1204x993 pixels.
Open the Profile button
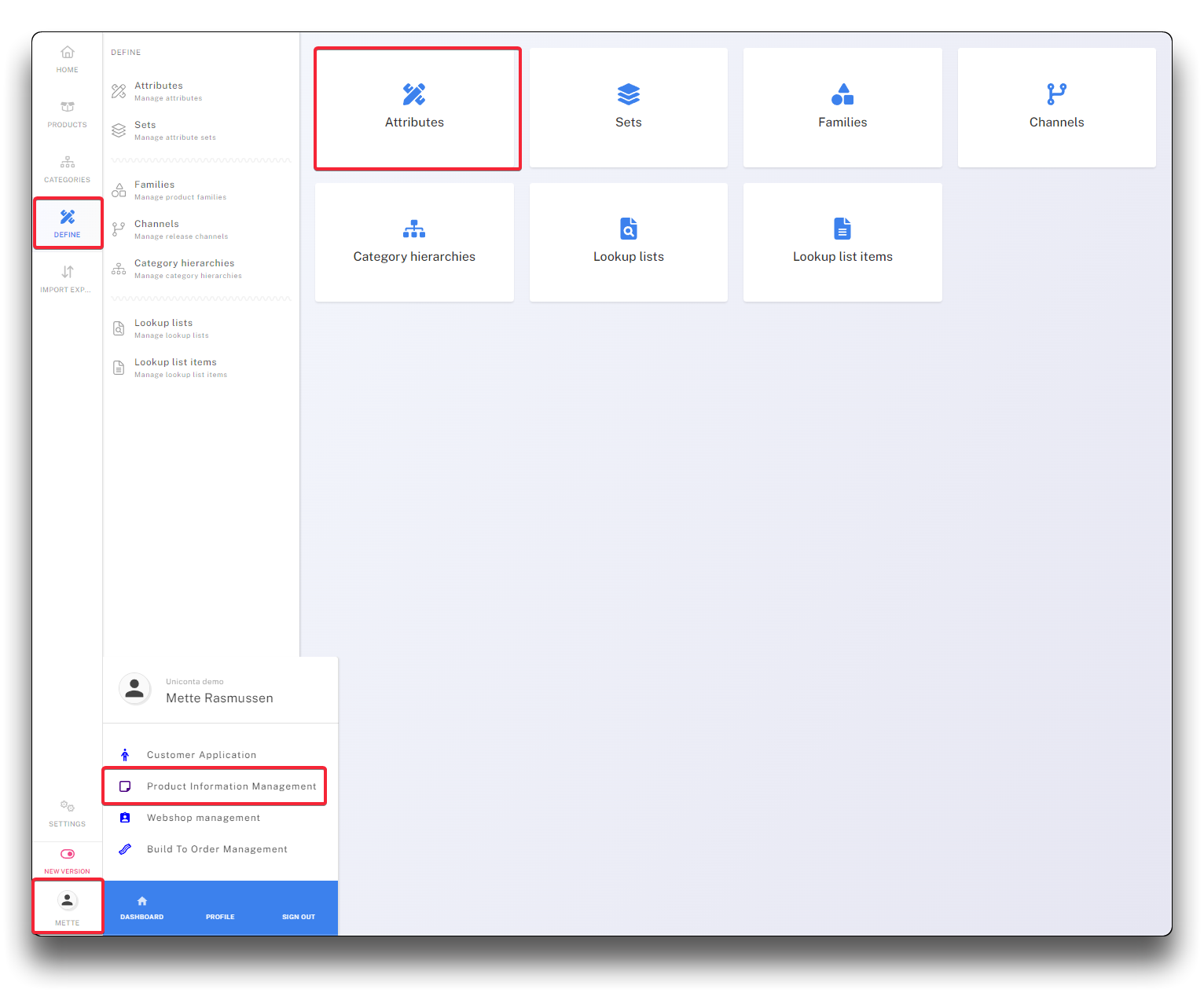tap(220, 917)
